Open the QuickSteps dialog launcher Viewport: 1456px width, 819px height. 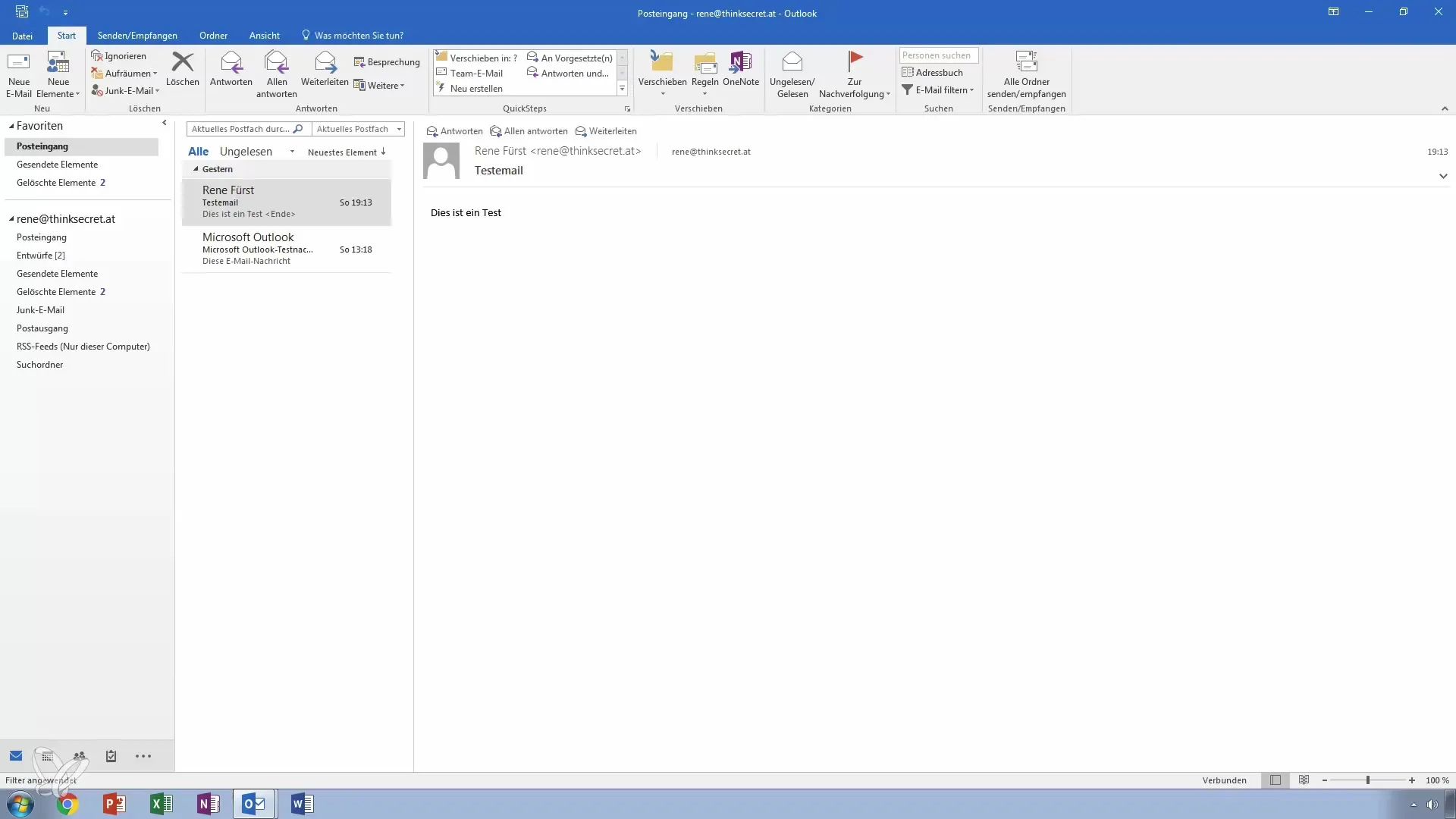(627, 109)
